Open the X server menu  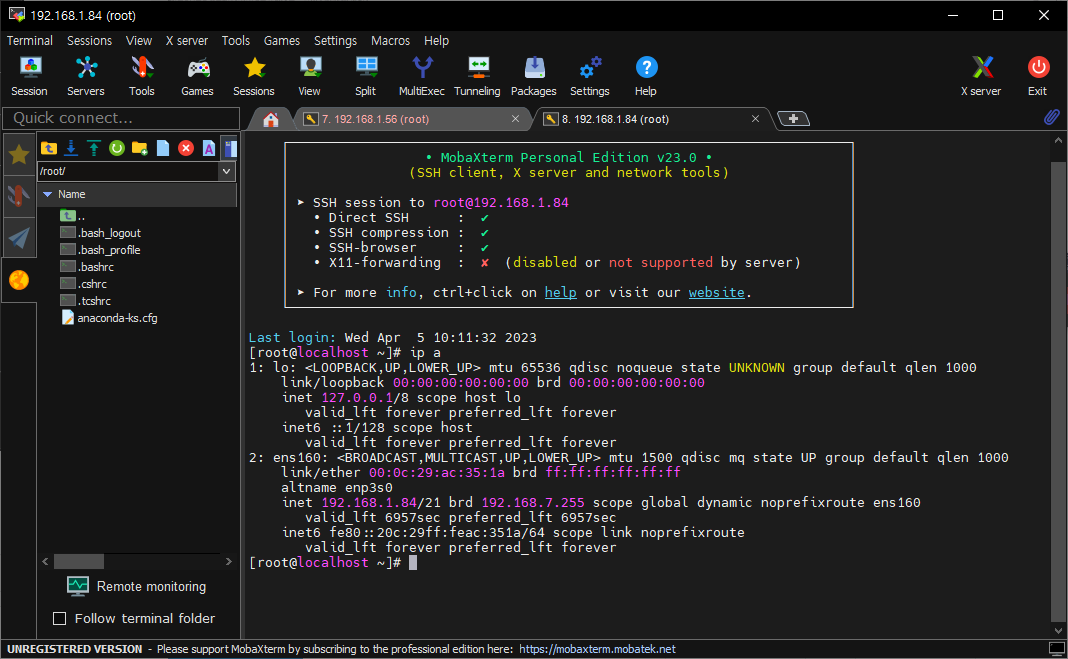[187, 41]
